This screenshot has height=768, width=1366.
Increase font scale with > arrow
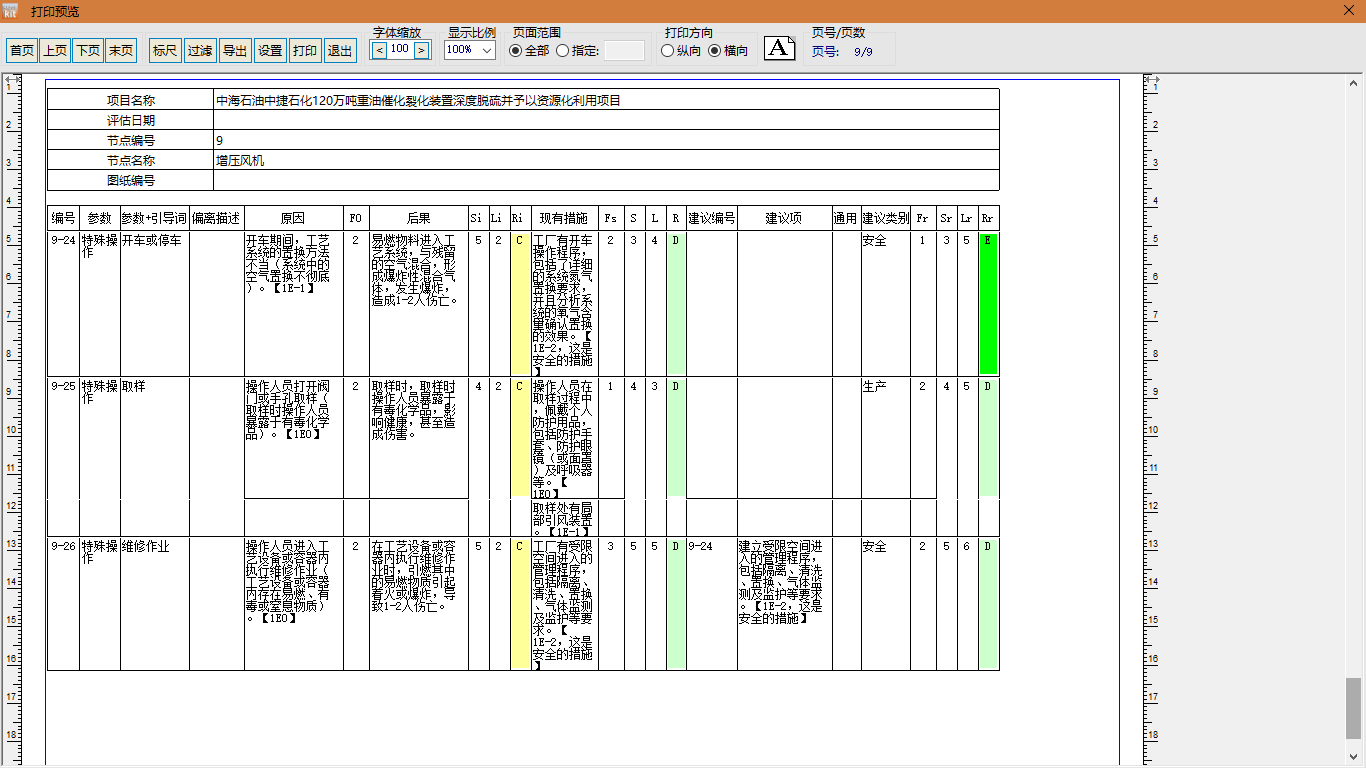click(x=421, y=49)
